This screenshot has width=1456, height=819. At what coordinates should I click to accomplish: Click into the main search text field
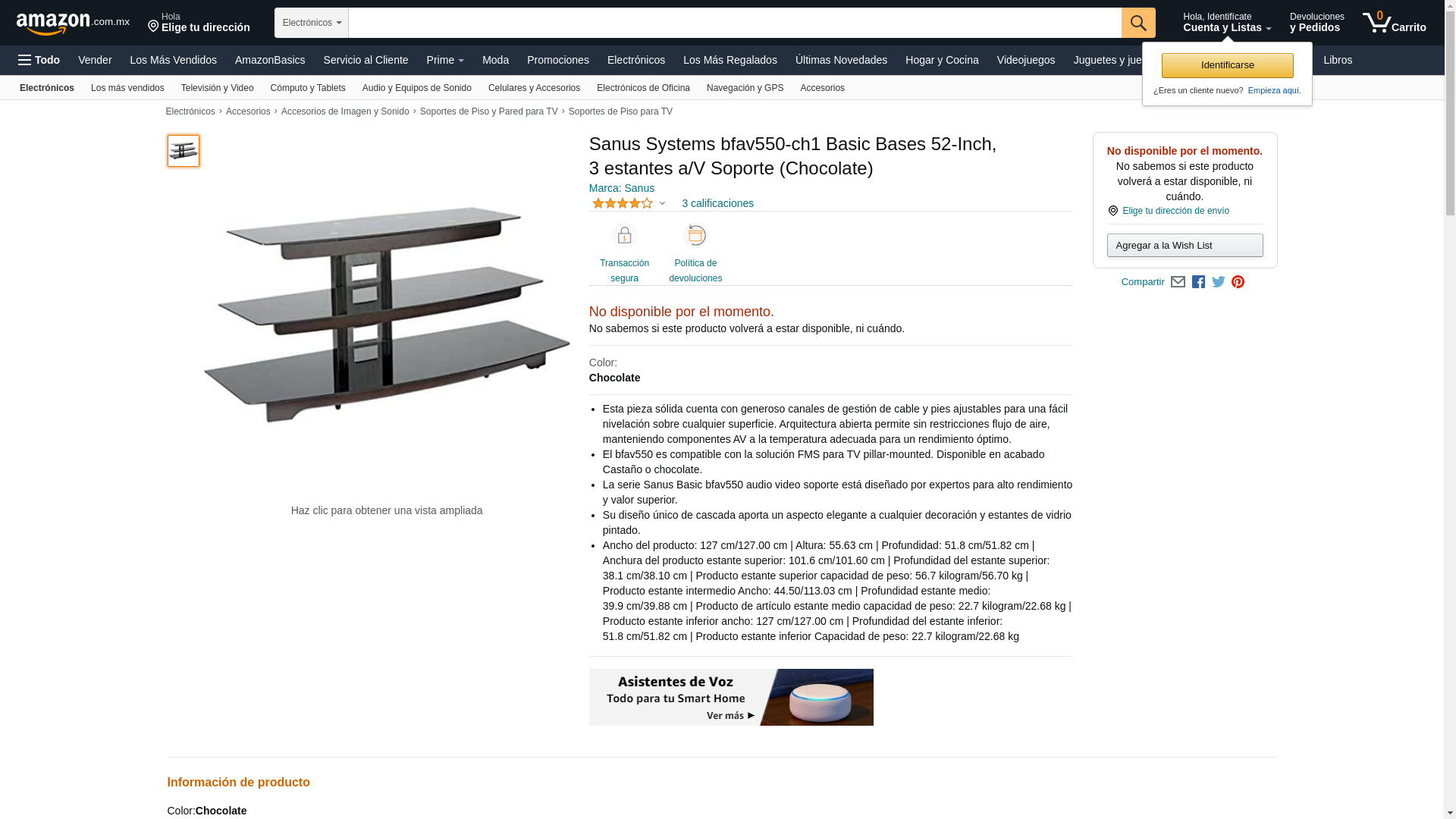(735, 23)
